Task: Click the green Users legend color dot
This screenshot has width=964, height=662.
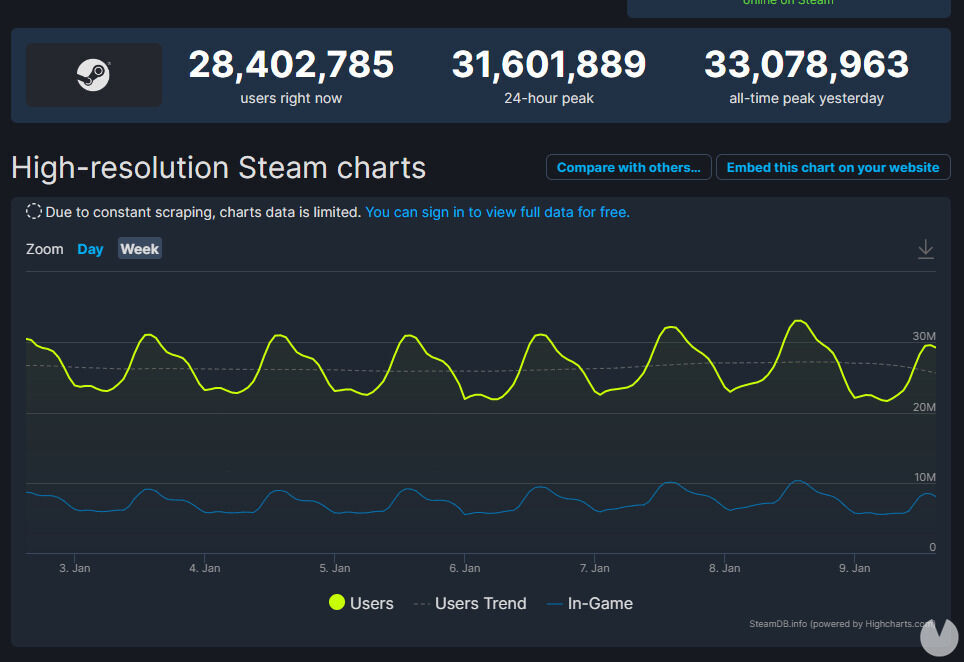Action: [x=337, y=602]
